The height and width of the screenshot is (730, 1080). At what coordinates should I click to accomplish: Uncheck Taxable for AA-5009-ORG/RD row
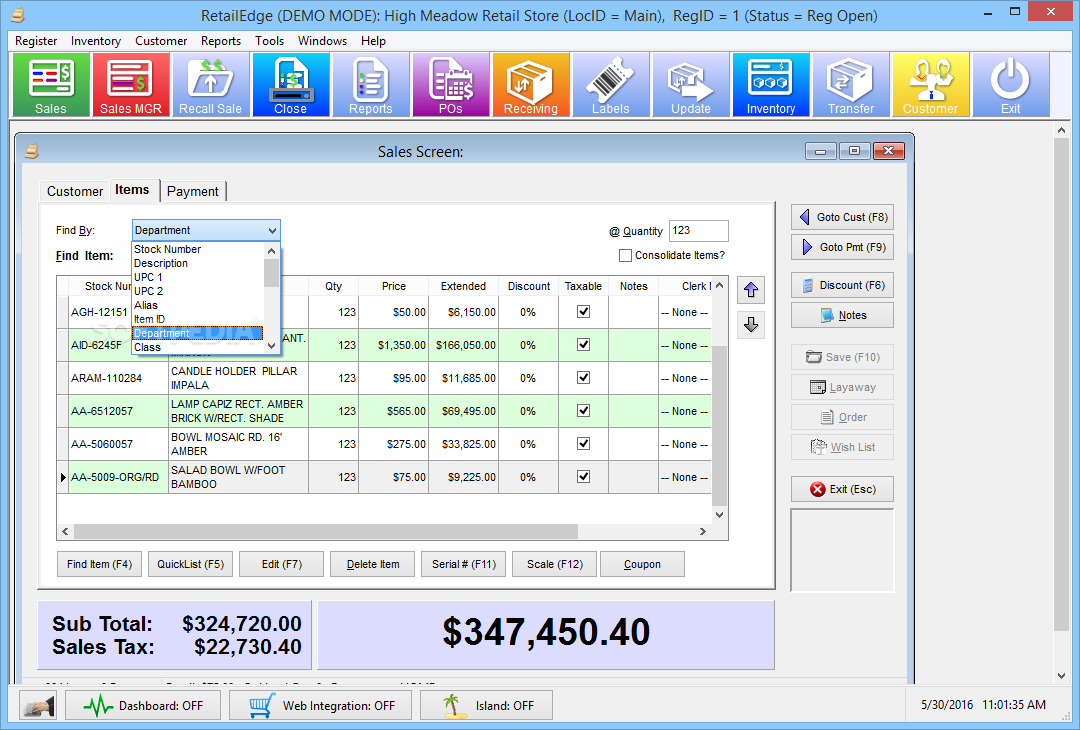point(583,477)
